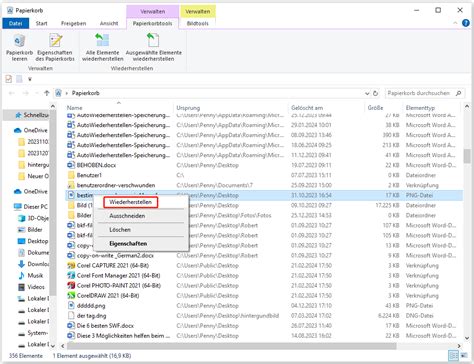Viewport: 474px width, 364px height.
Task: Select BEHOBEN.docx file
Action: [96, 165]
